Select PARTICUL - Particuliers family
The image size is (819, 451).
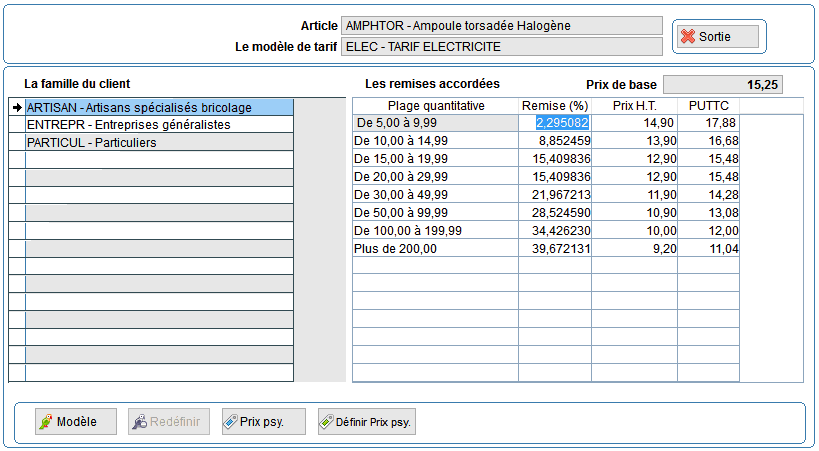point(91,143)
